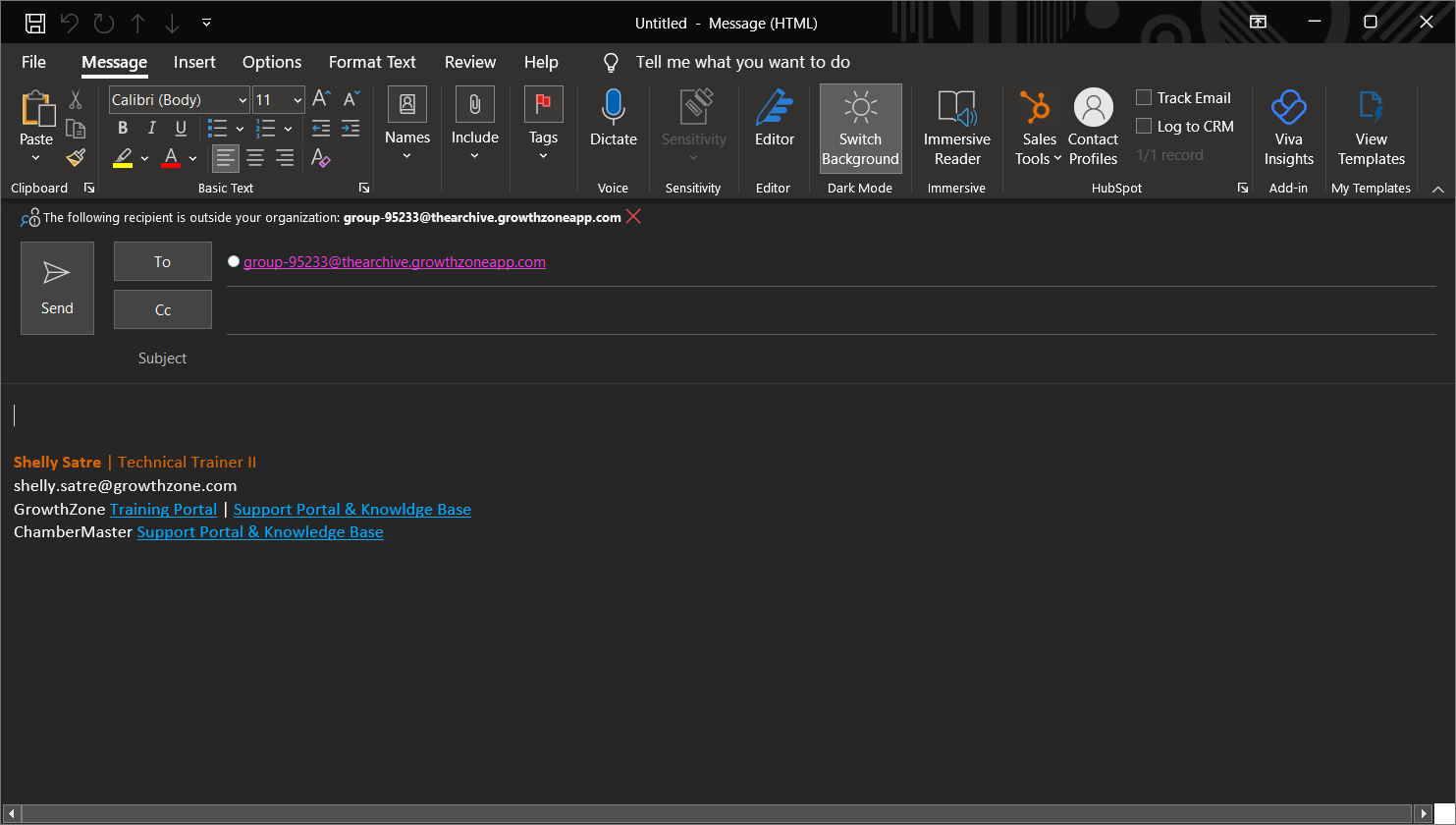Screen dimensions: 1456x825
Task: Enable the Track Email checkbox
Action: pos(1142,97)
